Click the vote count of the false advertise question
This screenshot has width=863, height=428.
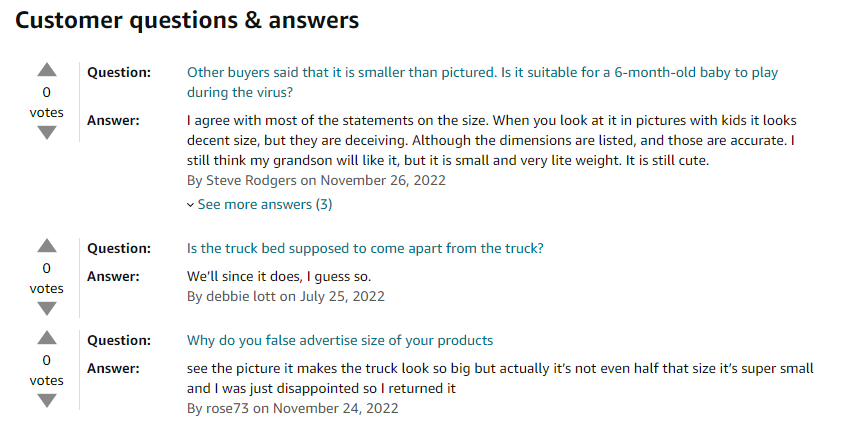click(x=47, y=361)
